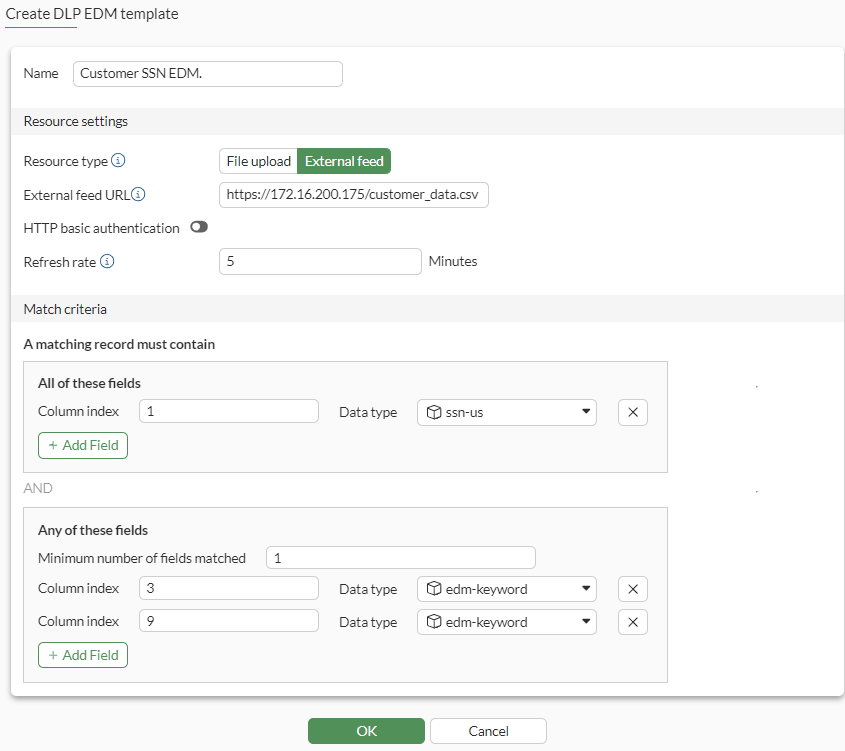Click the External feed URL info icon
845x751 pixels.
[x=139, y=195]
